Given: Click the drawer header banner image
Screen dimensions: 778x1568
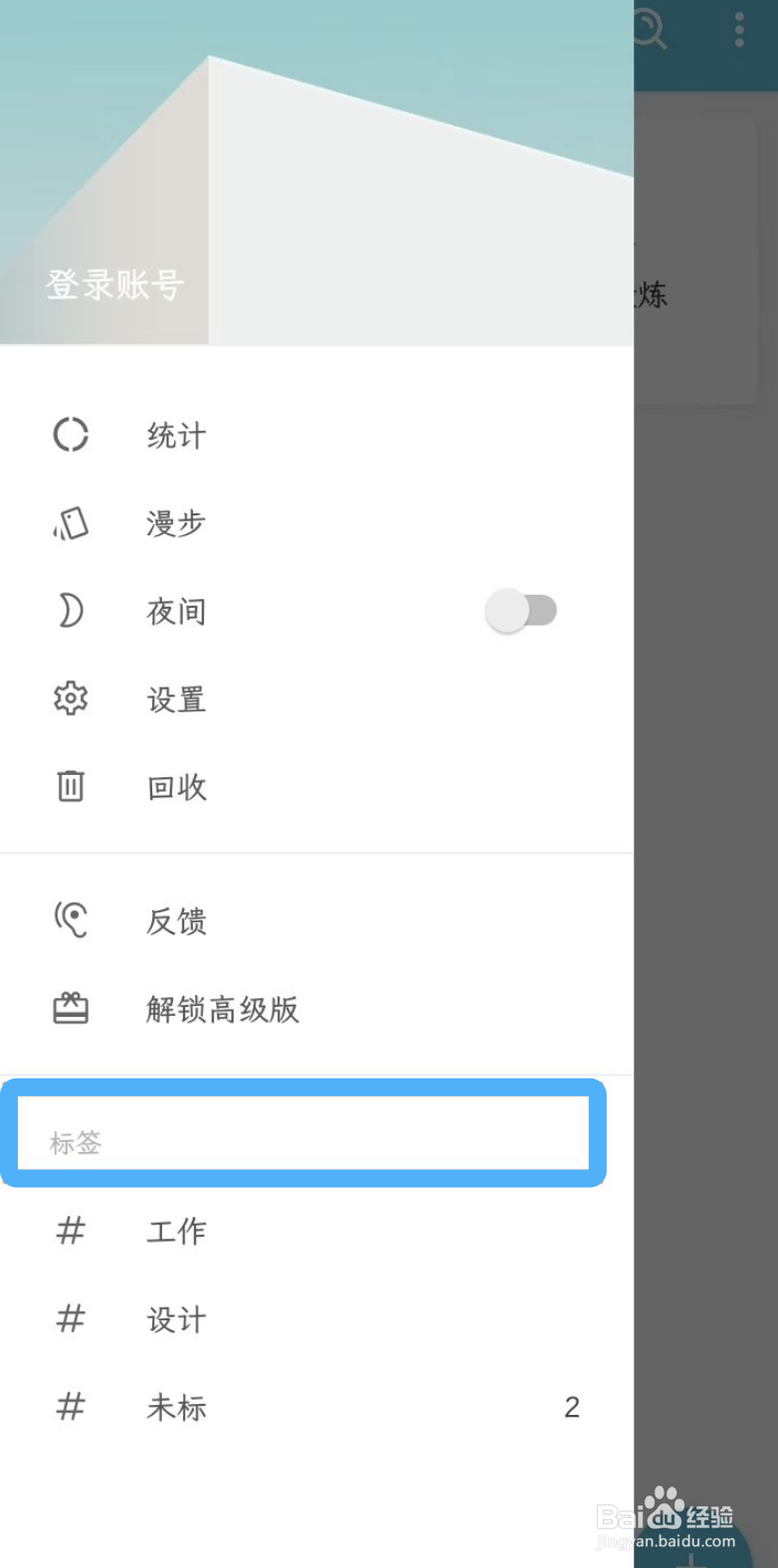Looking at the screenshot, I should (316, 172).
